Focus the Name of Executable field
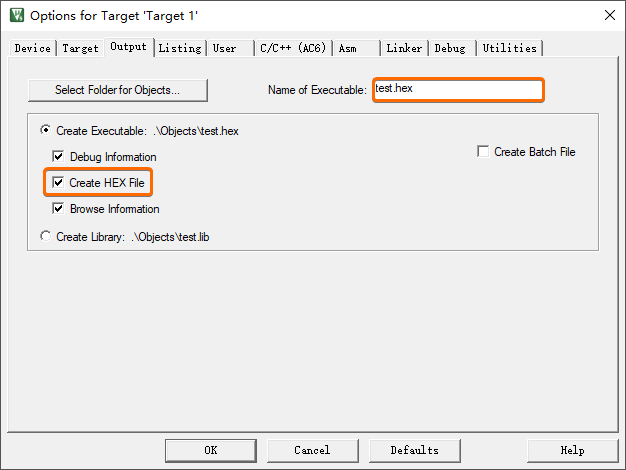Viewport: 626px width, 470px height. [458, 90]
